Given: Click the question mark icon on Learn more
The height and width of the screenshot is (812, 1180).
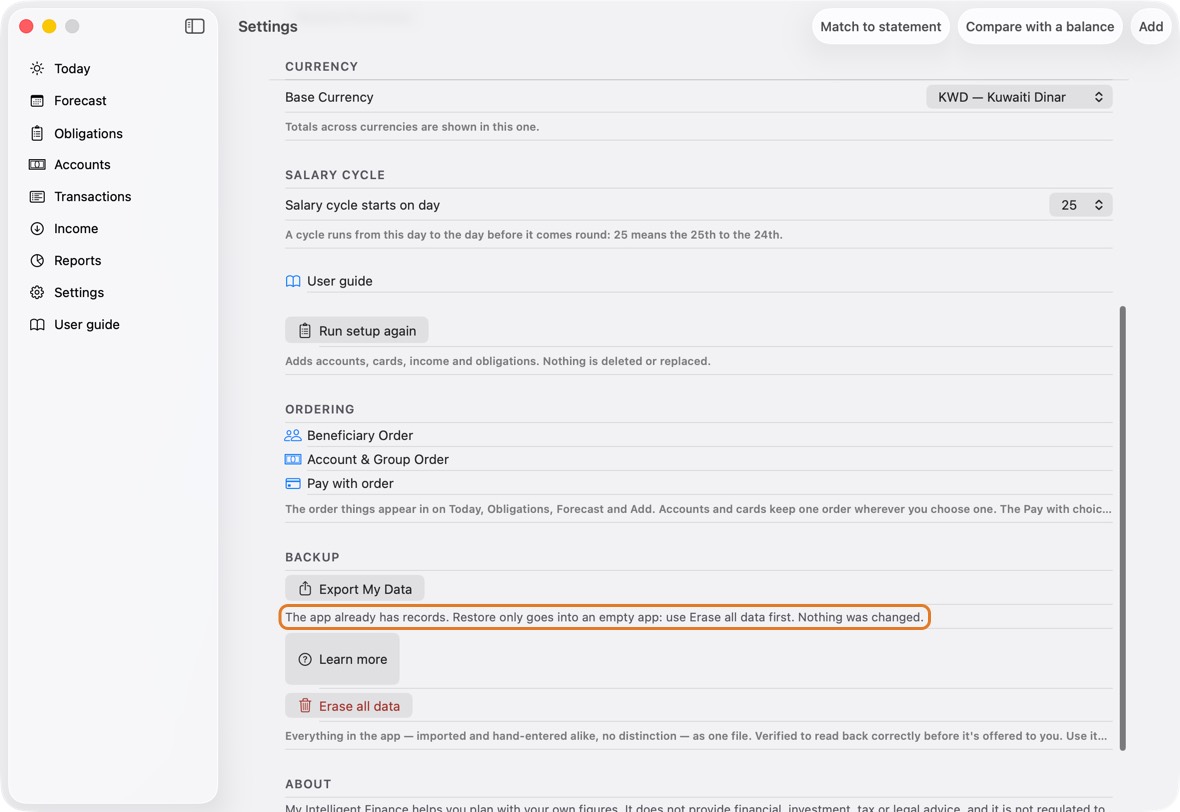Looking at the screenshot, I should 305,659.
